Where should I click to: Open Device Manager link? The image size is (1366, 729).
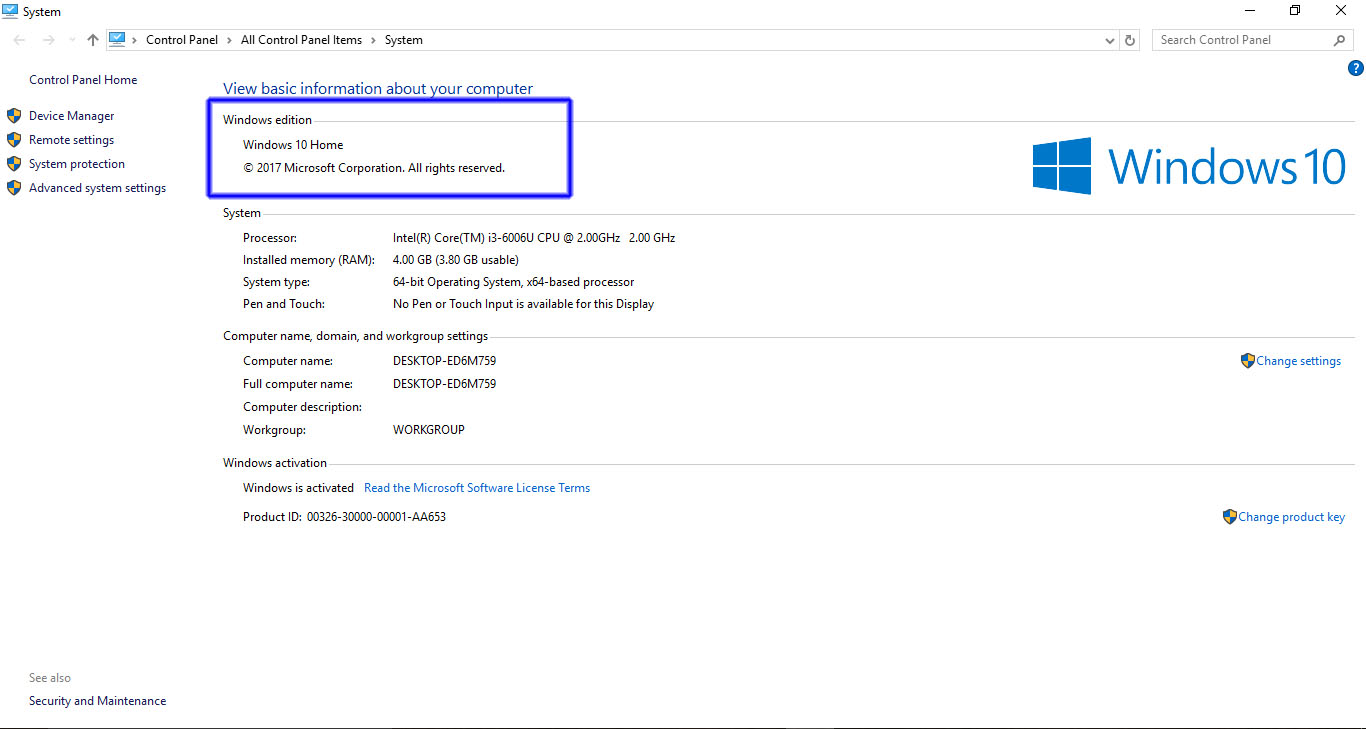pos(72,116)
